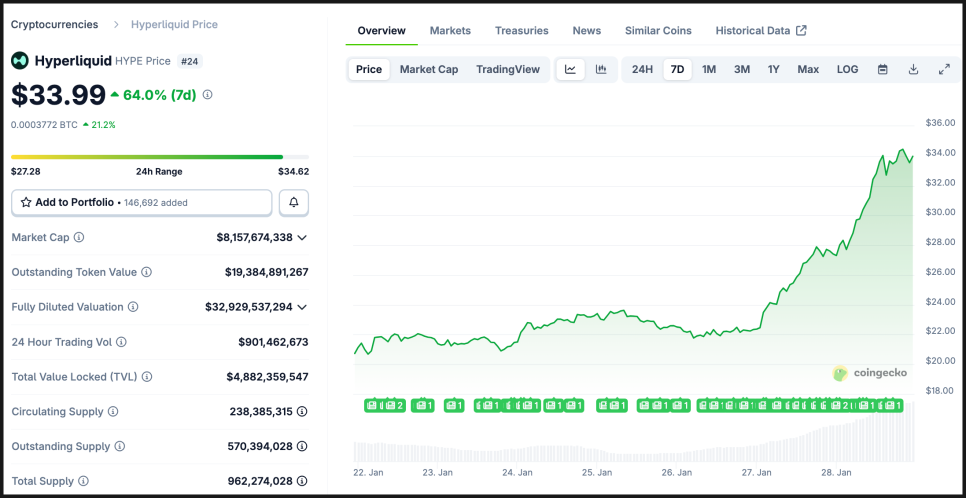Screen dimensions: 966x498
Task: Switch to candlestick chart icon
Action: [601, 70]
